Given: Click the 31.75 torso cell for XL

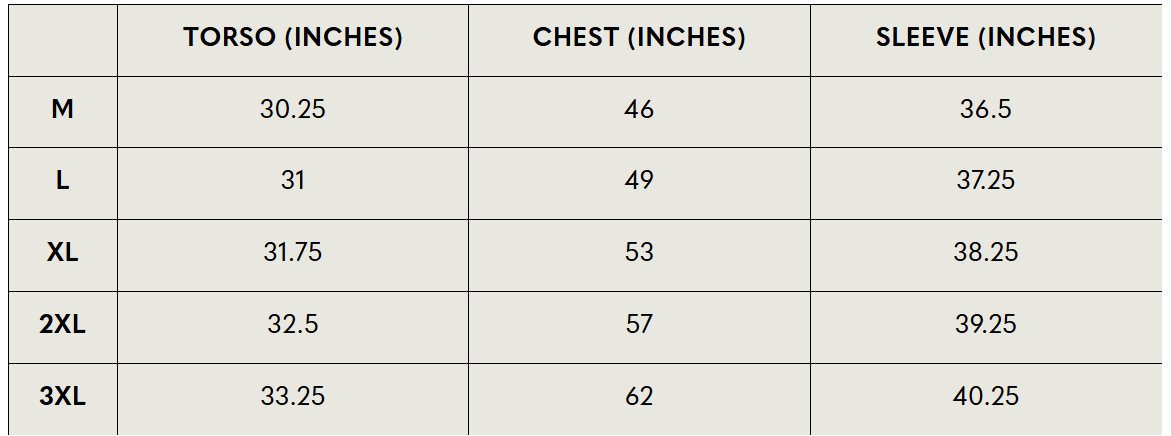Looking at the screenshot, I should [x=292, y=252].
